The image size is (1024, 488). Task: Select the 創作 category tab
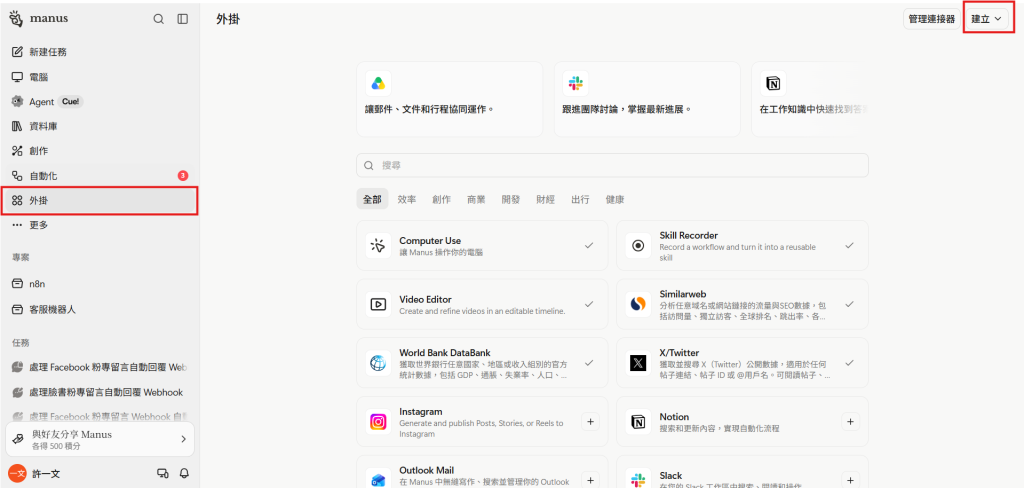click(x=441, y=199)
